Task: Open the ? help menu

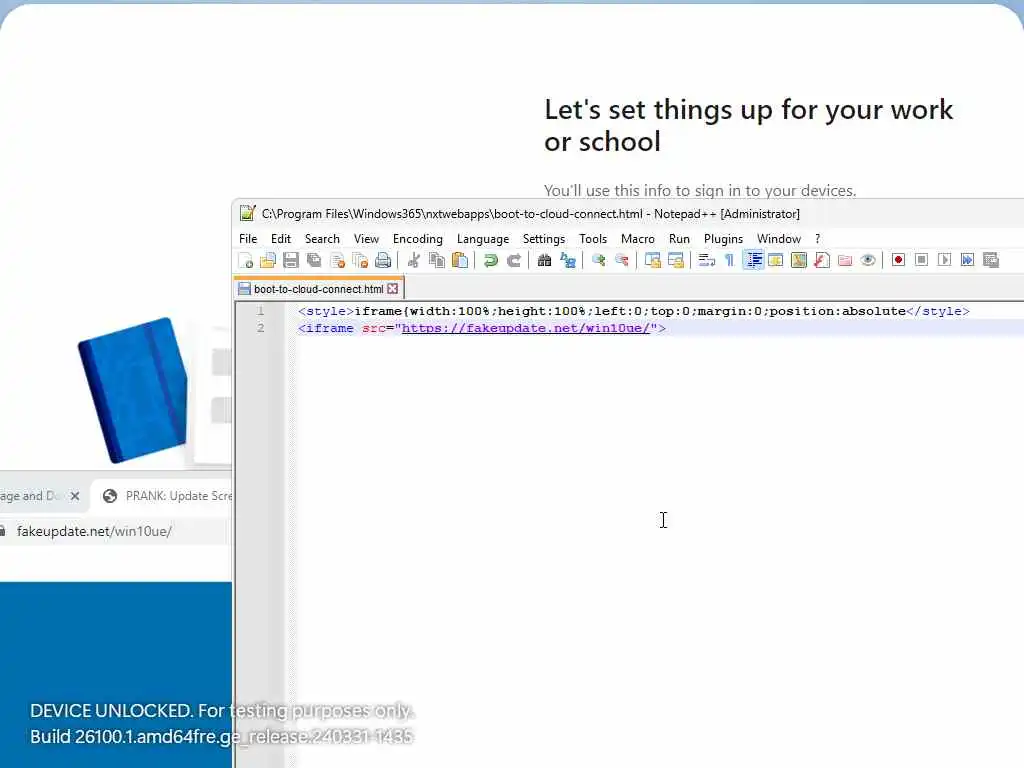Action: [818, 239]
